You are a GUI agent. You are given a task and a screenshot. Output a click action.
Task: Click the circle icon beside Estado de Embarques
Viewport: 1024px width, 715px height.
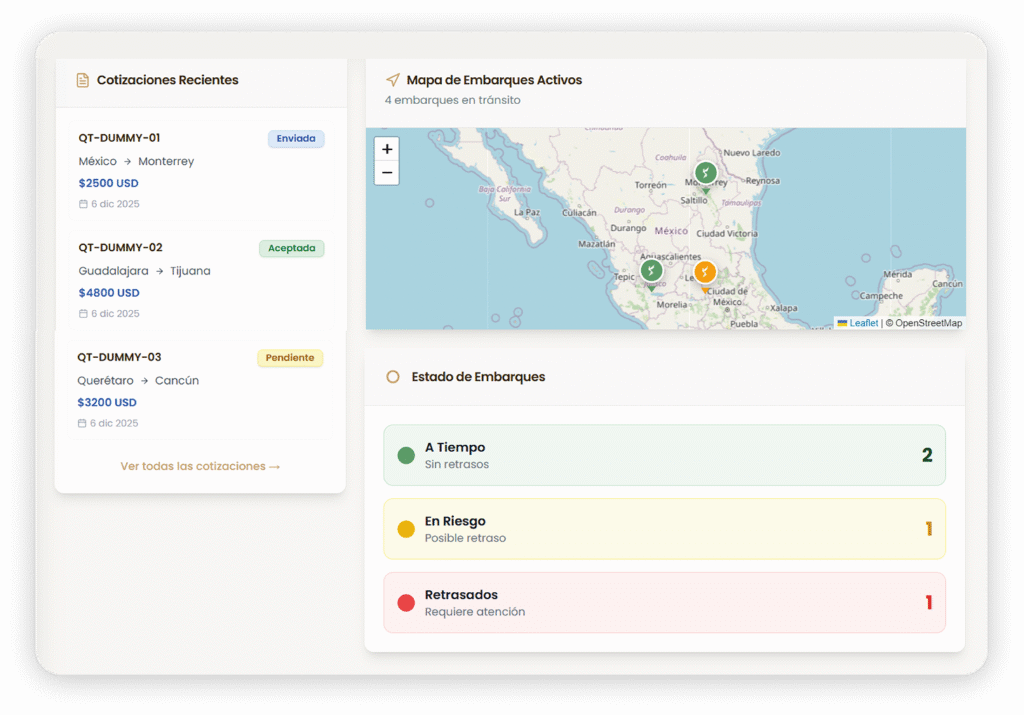pos(393,377)
